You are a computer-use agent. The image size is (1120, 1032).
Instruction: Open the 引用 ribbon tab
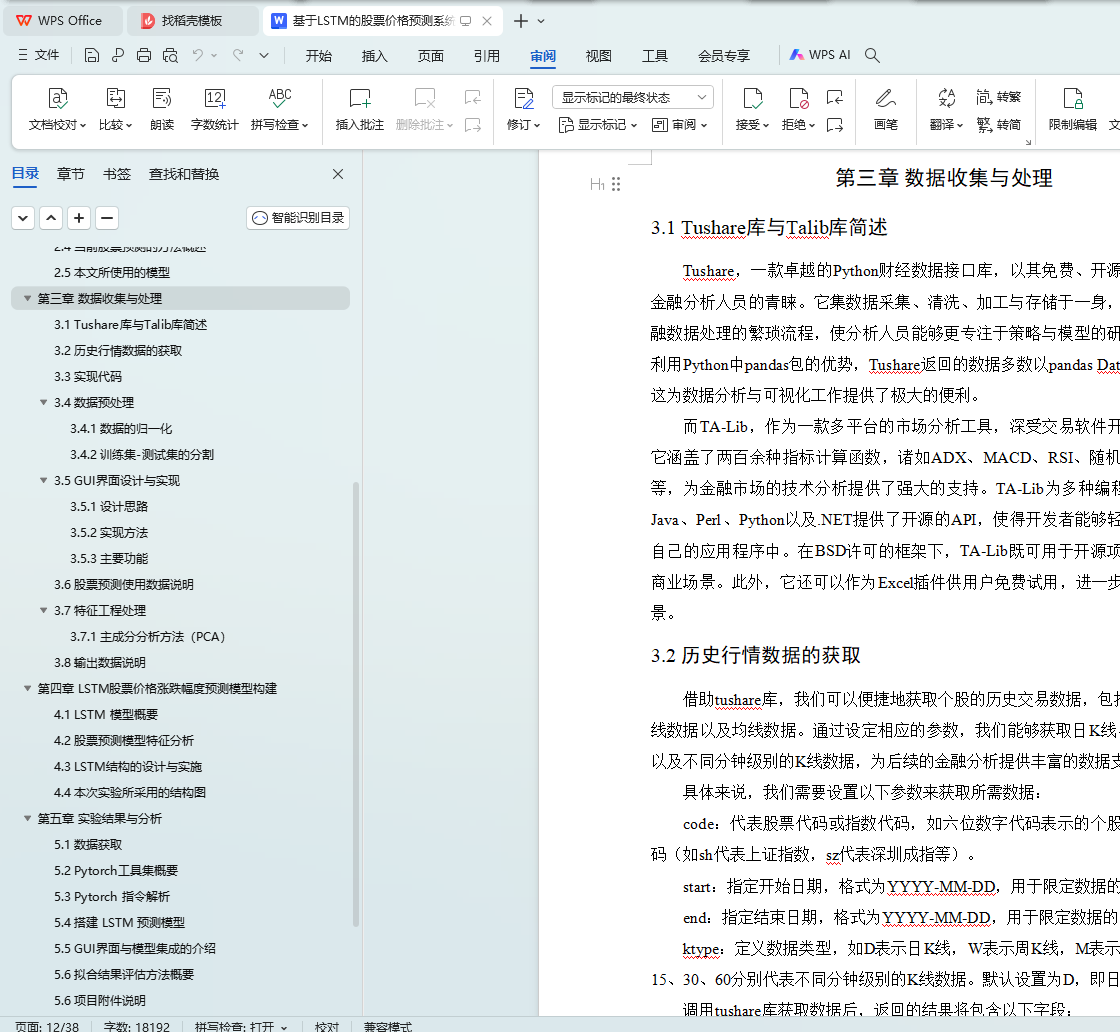pos(486,56)
